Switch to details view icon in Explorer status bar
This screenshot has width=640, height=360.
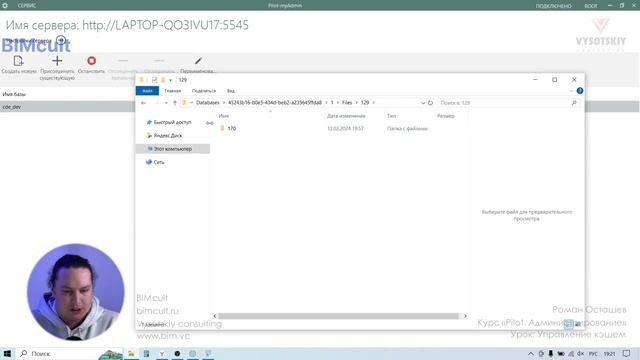click(x=569, y=324)
